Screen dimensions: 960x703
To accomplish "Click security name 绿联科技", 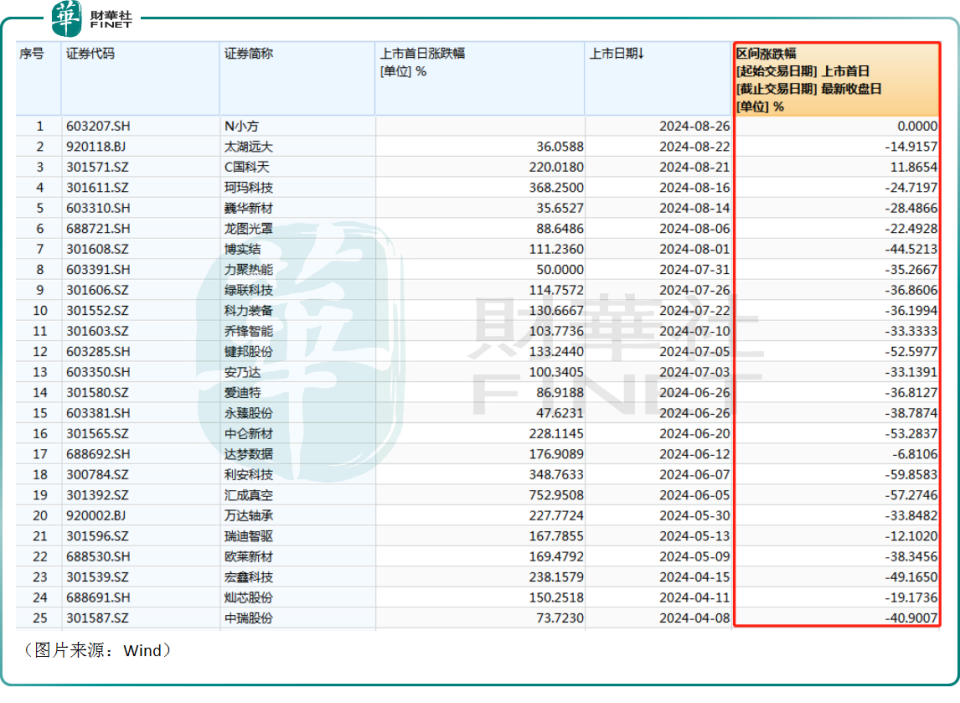I will click(249, 290).
